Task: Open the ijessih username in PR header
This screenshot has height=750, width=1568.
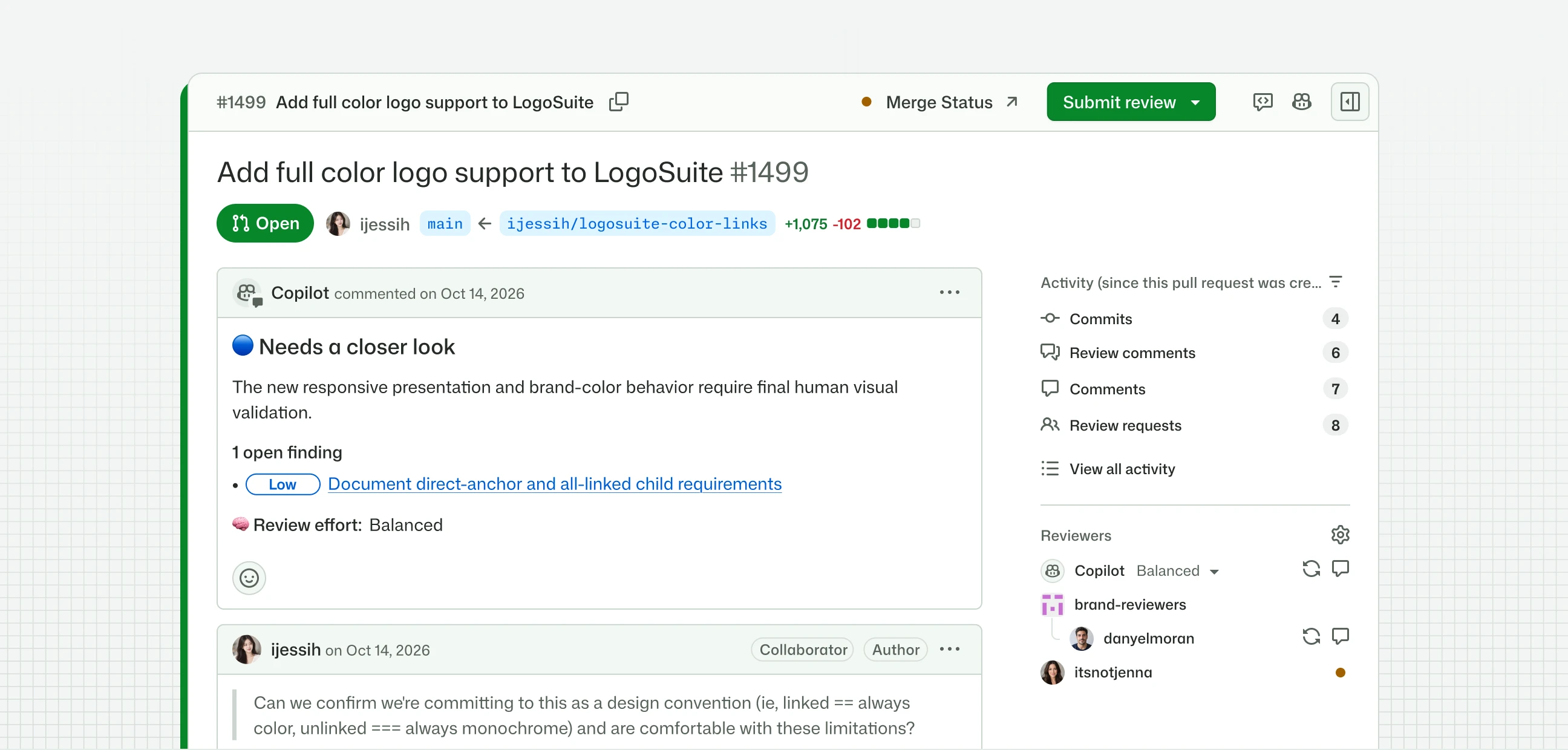Action: pyautogui.click(x=385, y=224)
